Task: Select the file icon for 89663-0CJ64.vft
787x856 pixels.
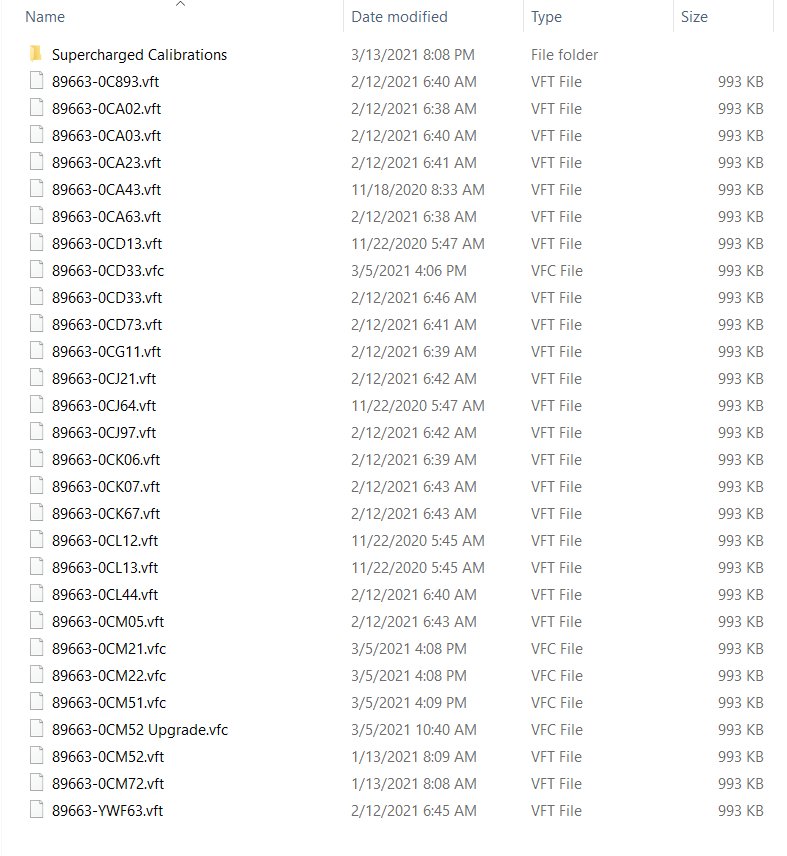Action: pos(37,405)
